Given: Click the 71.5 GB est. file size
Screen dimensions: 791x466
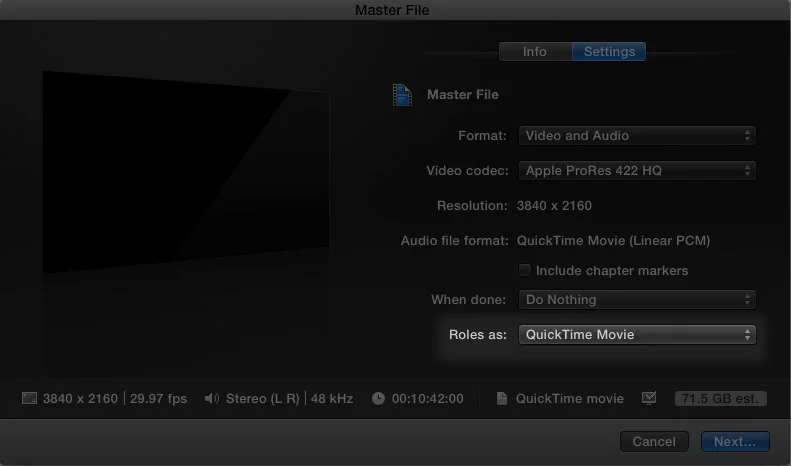Looking at the screenshot, I should click(720, 398).
